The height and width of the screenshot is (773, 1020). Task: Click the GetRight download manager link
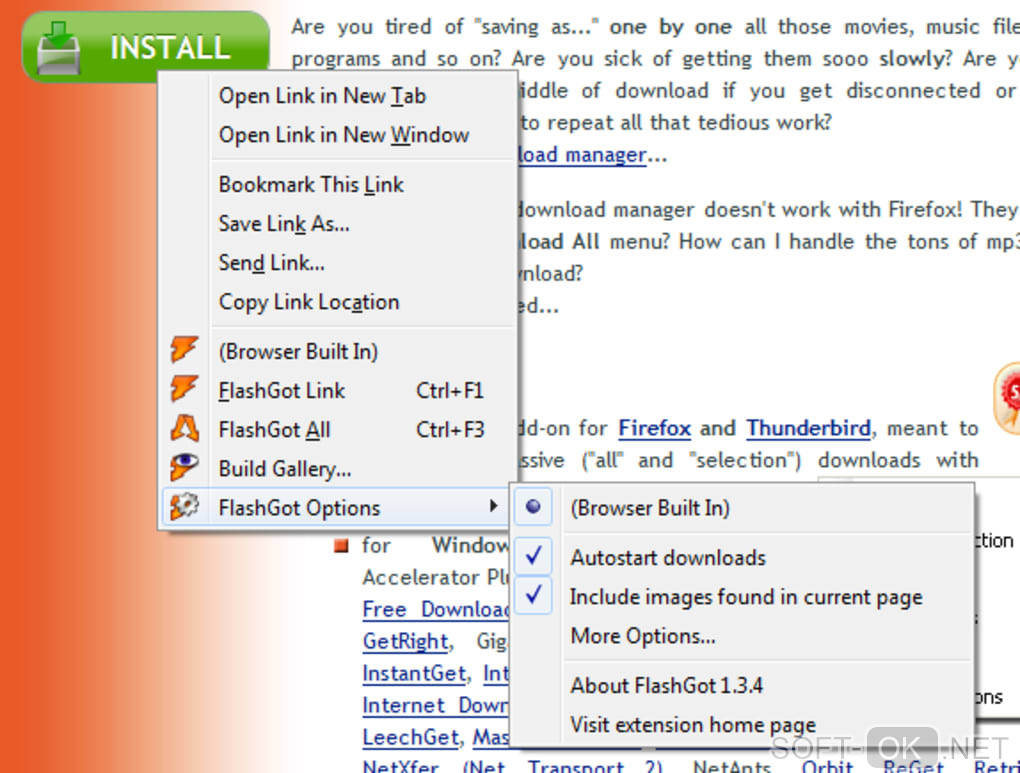pos(405,642)
